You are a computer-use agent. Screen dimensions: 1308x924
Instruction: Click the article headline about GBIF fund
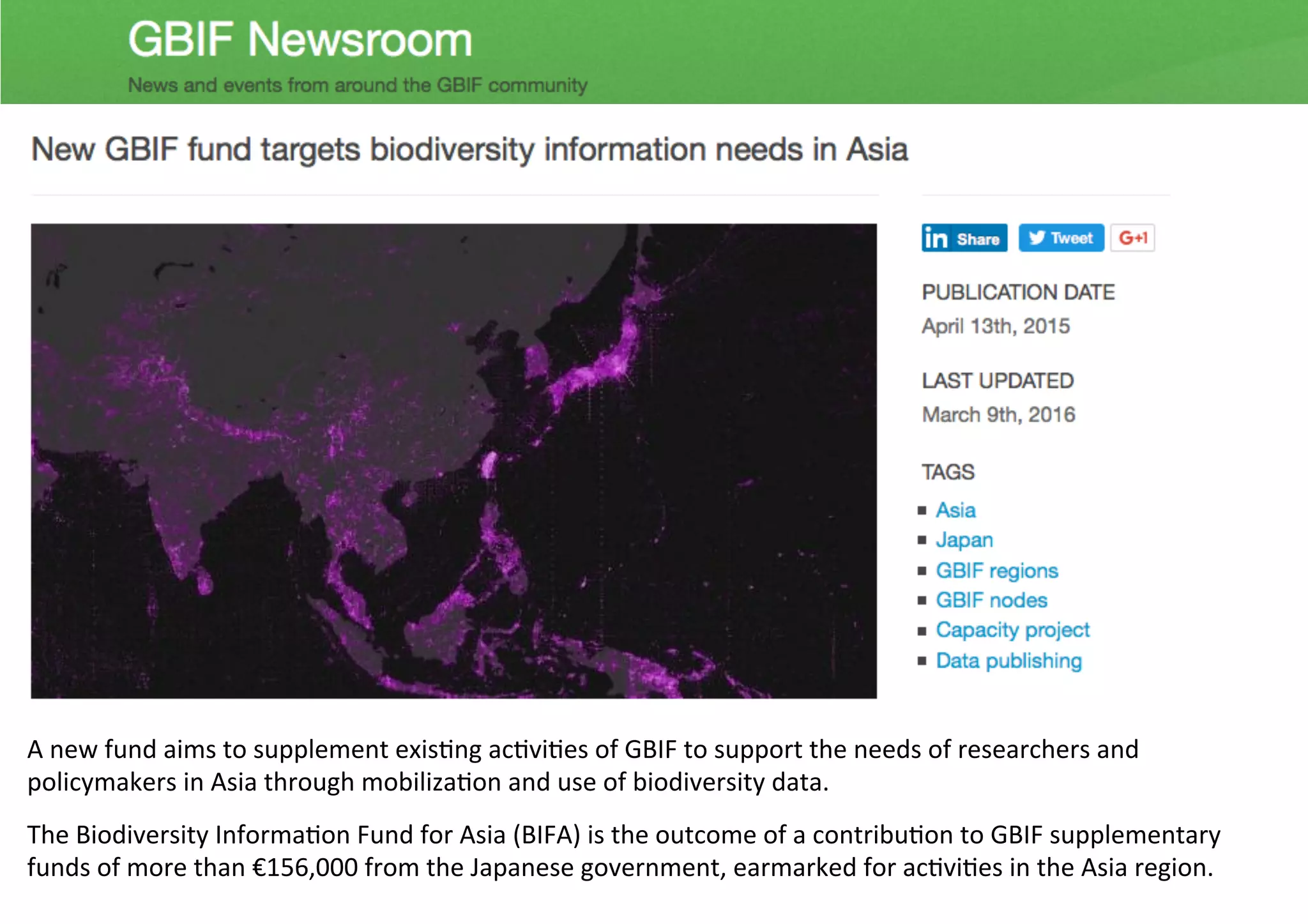[469, 150]
